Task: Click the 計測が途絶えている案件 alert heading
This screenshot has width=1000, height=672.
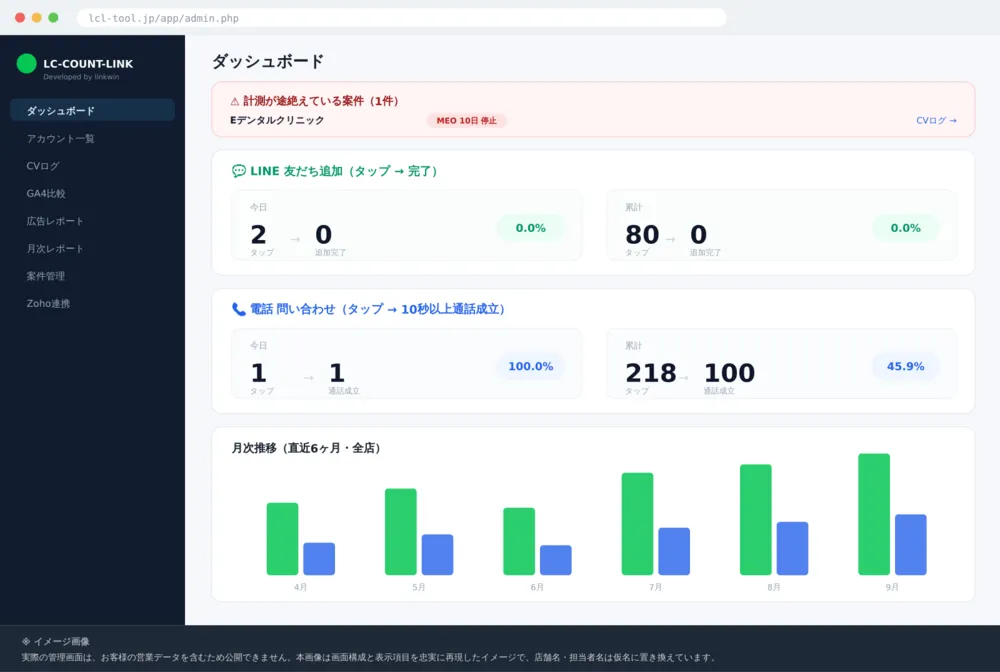Action: [x=321, y=101]
